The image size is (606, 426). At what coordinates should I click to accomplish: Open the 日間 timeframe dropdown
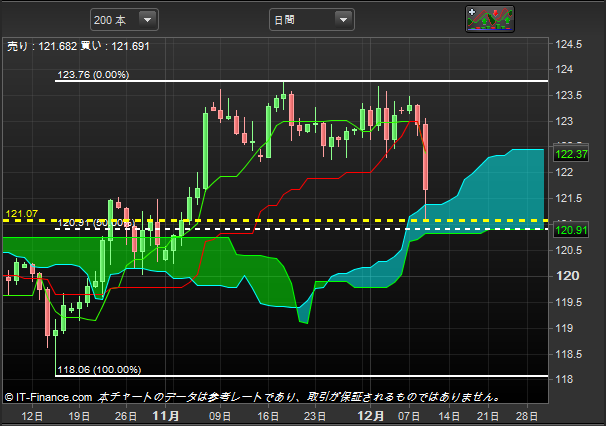click(x=312, y=20)
